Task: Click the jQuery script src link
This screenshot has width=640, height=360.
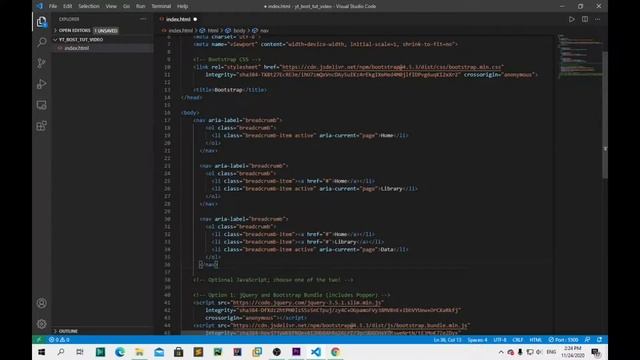Action: coord(307,302)
